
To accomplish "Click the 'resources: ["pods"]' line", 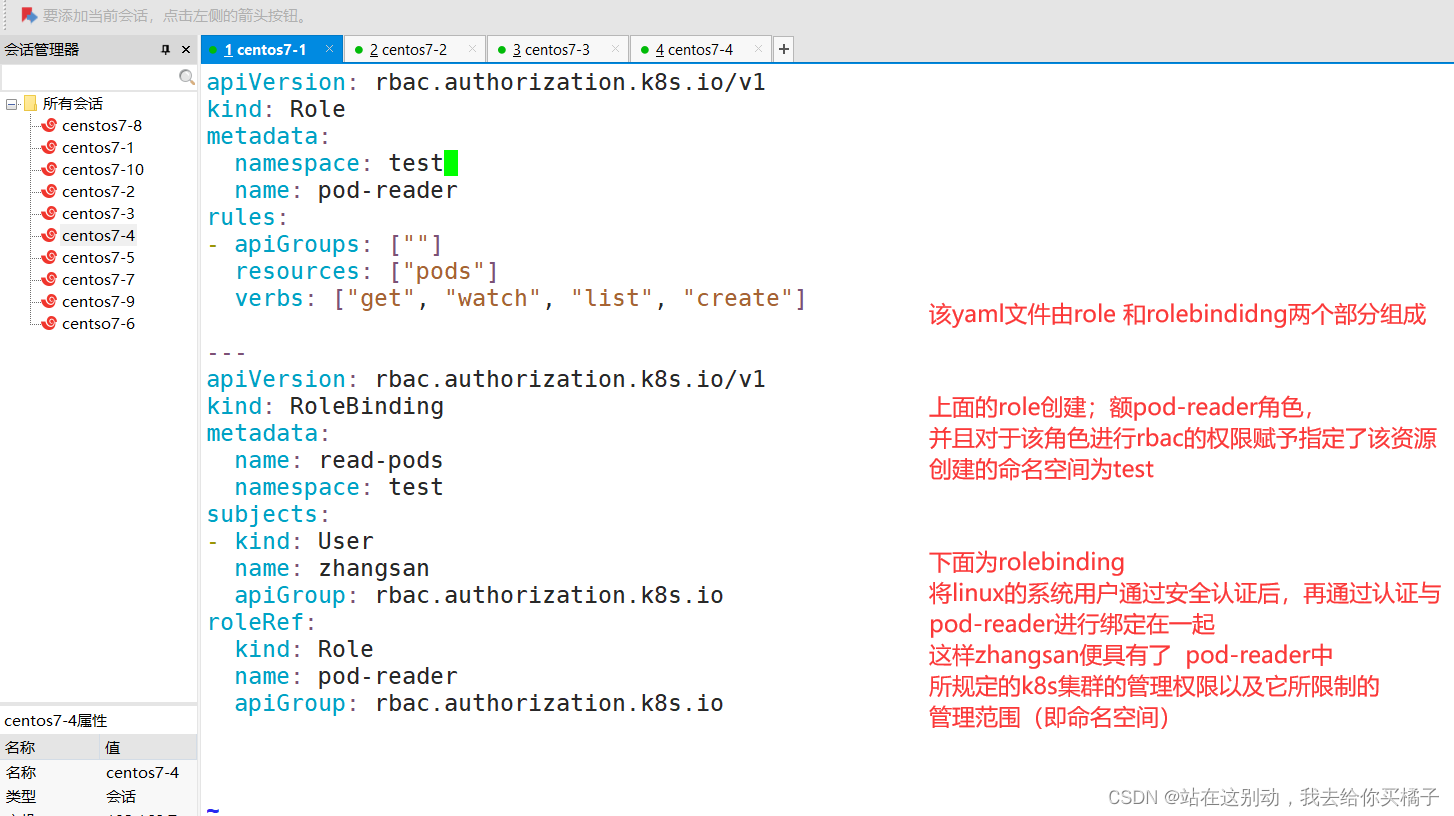I will 366,271.
